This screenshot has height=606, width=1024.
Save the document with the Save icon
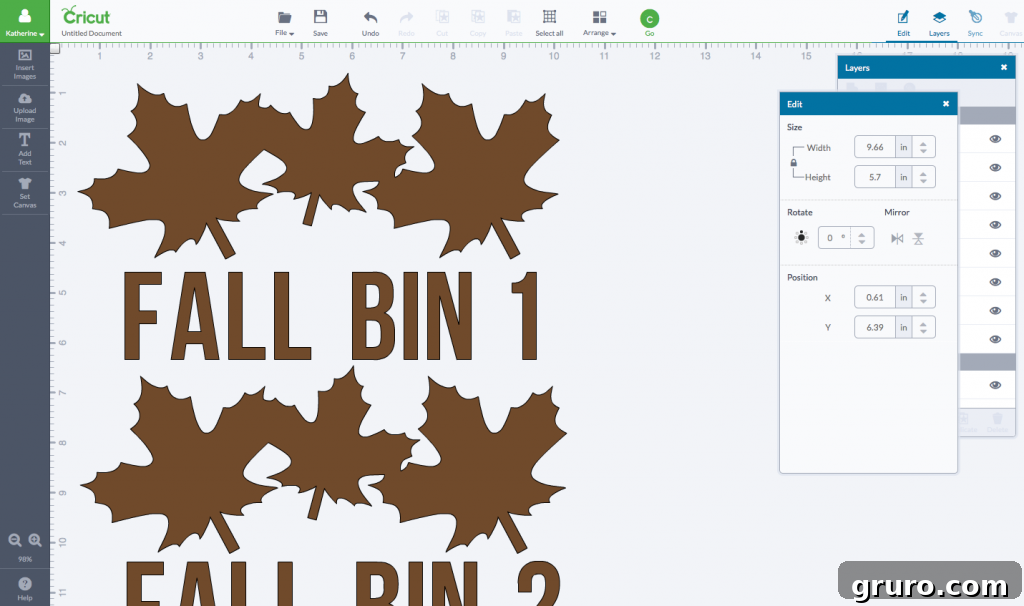pyautogui.click(x=320, y=22)
